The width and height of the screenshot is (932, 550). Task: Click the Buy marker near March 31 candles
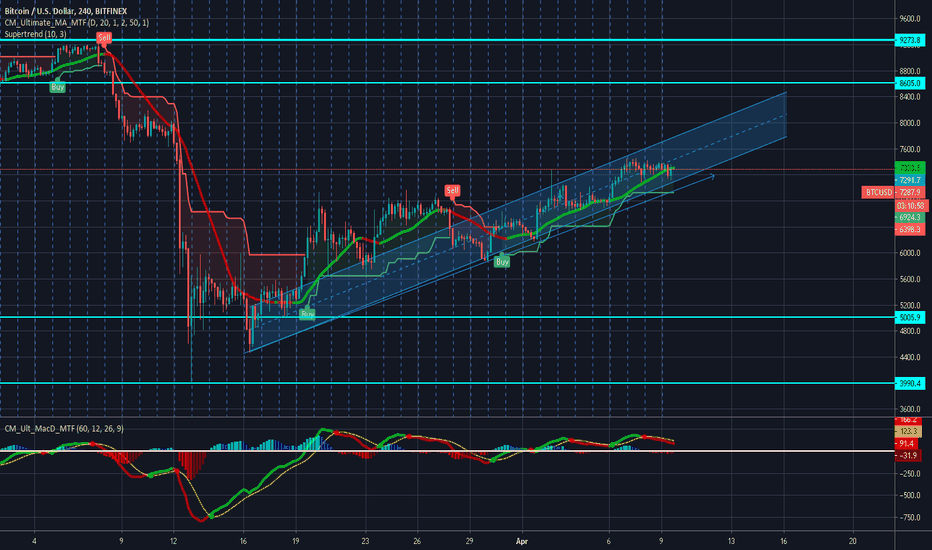pos(502,262)
